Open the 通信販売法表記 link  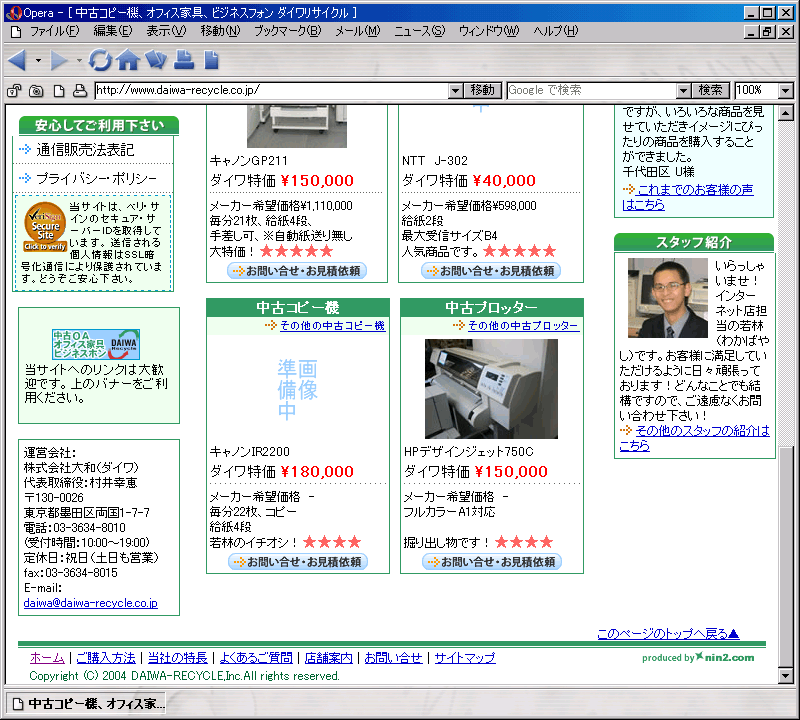coord(85,150)
